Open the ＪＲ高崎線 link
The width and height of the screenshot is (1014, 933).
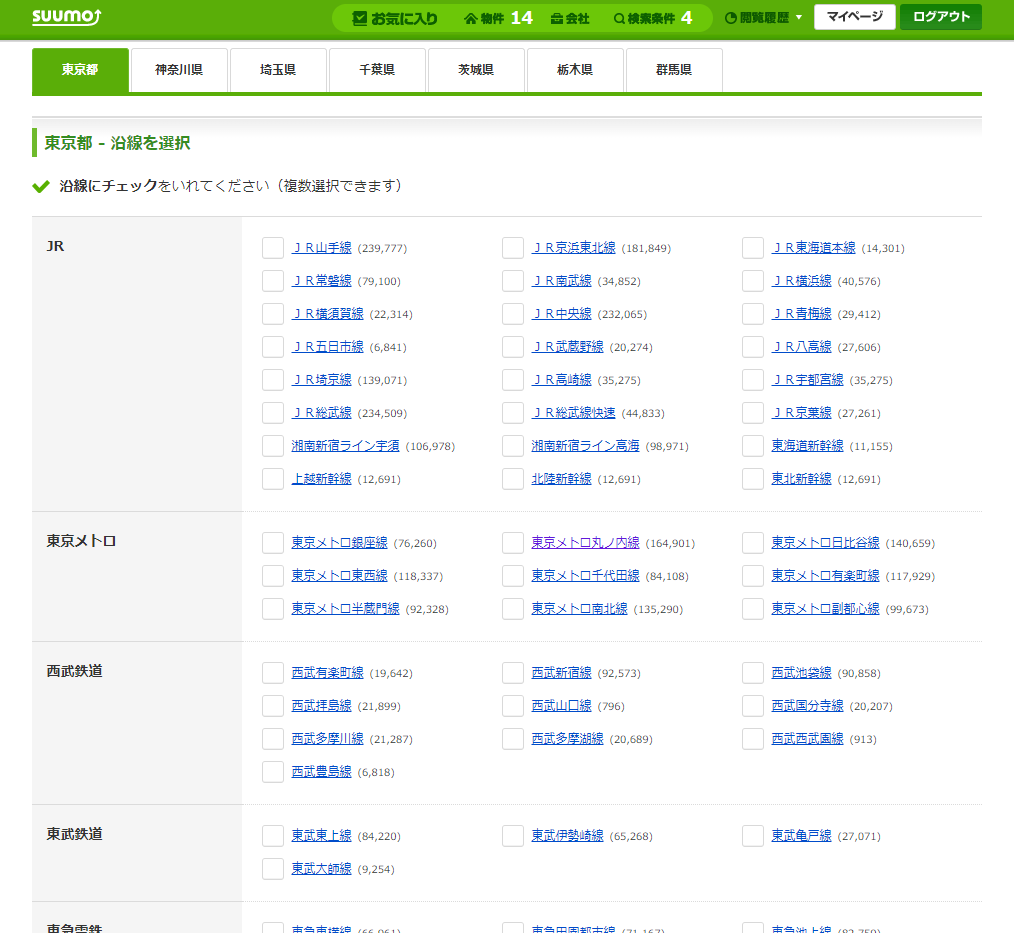(x=561, y=380)
